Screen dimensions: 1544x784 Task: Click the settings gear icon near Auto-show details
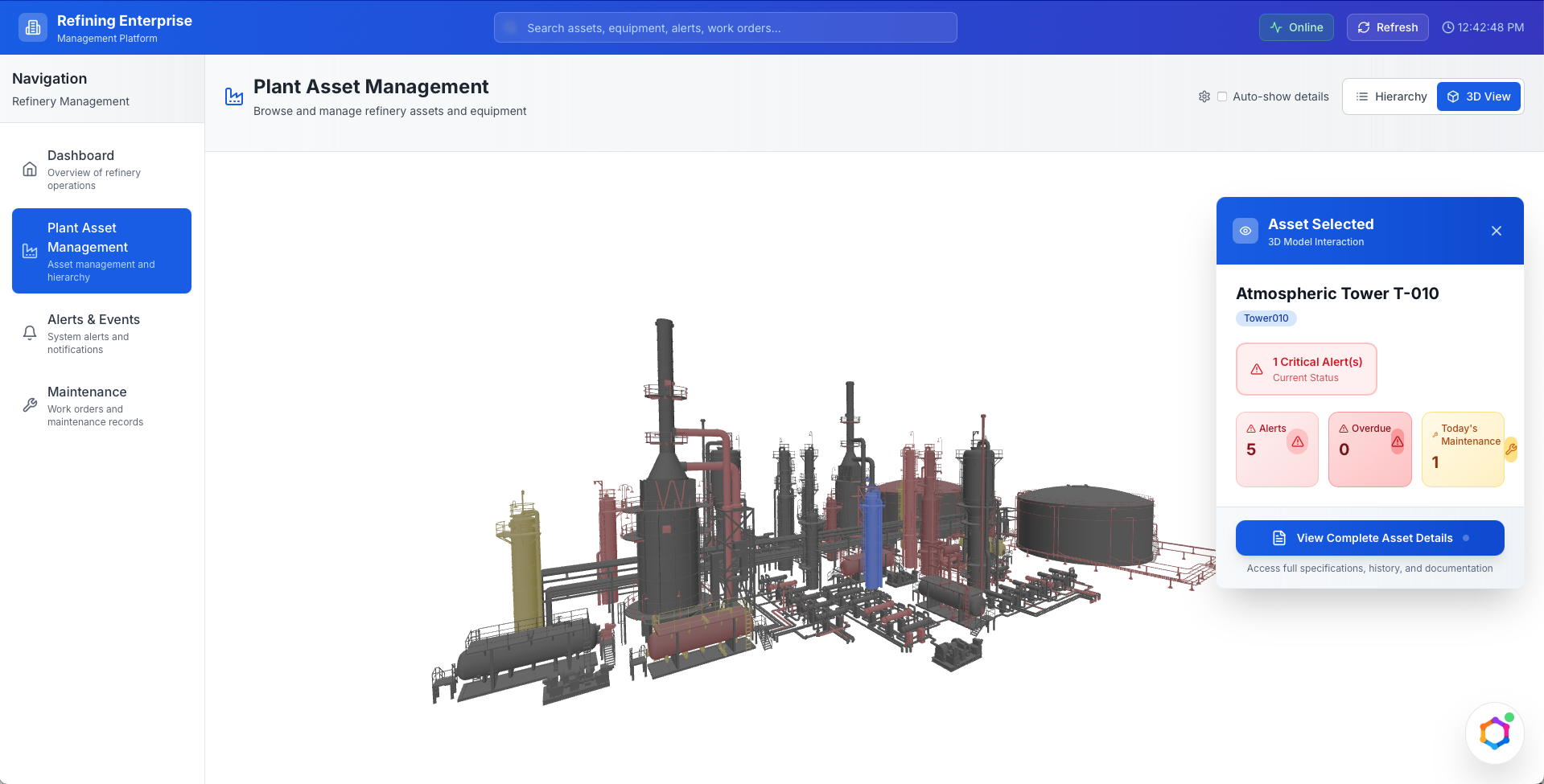(1204, 96)
